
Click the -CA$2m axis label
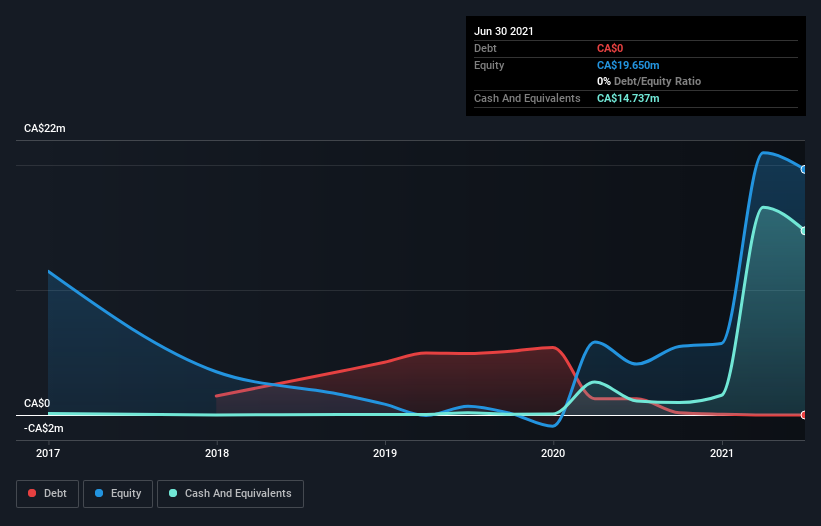tap(43, 428)
